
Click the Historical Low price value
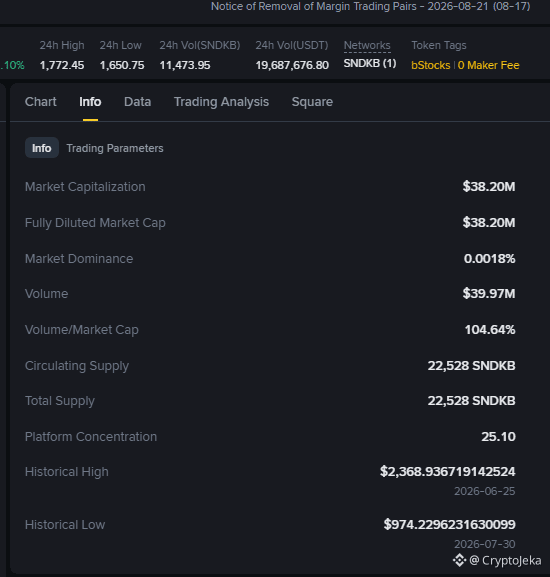(x=450, y=524)
